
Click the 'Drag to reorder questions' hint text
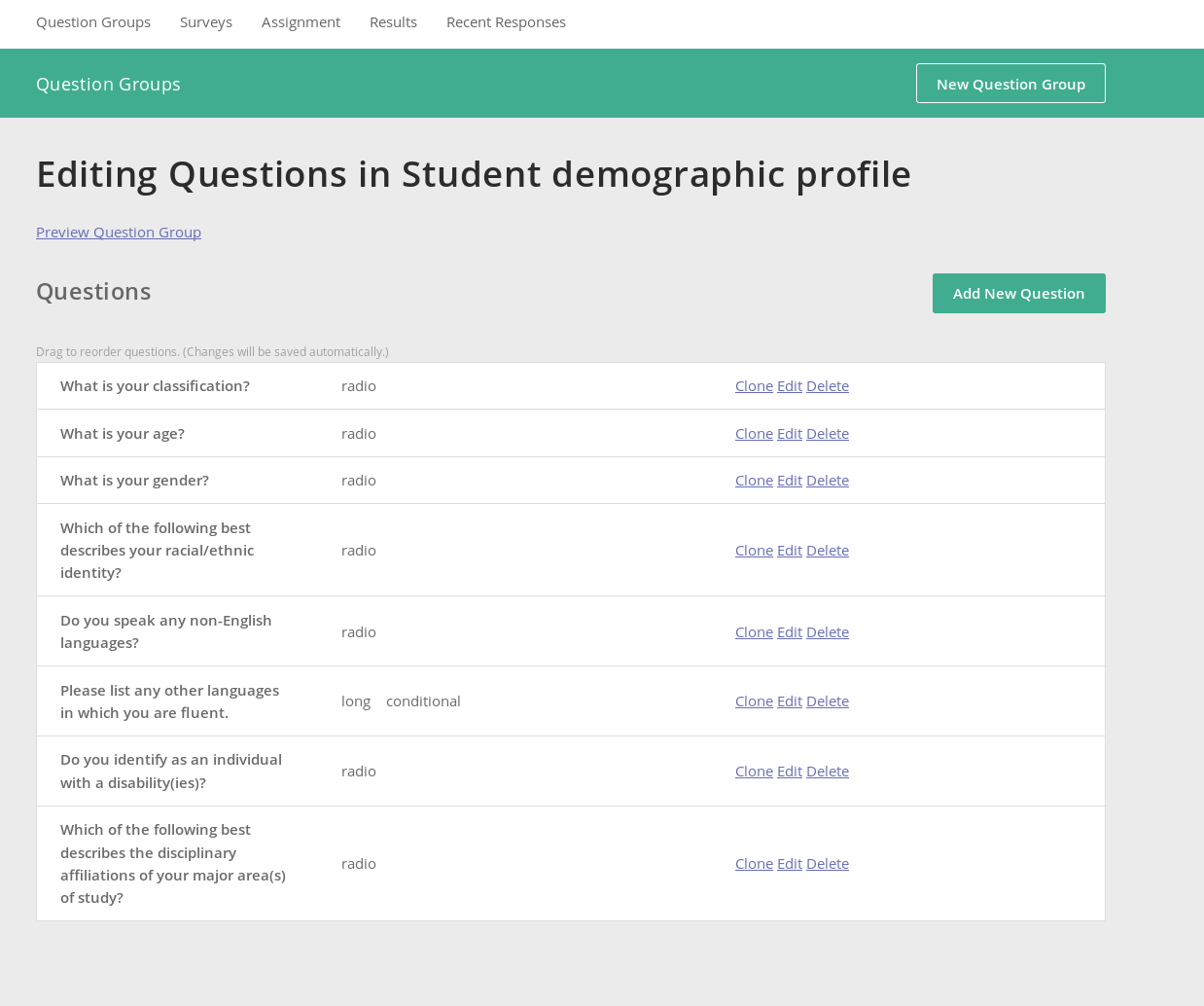coord(212,351)
